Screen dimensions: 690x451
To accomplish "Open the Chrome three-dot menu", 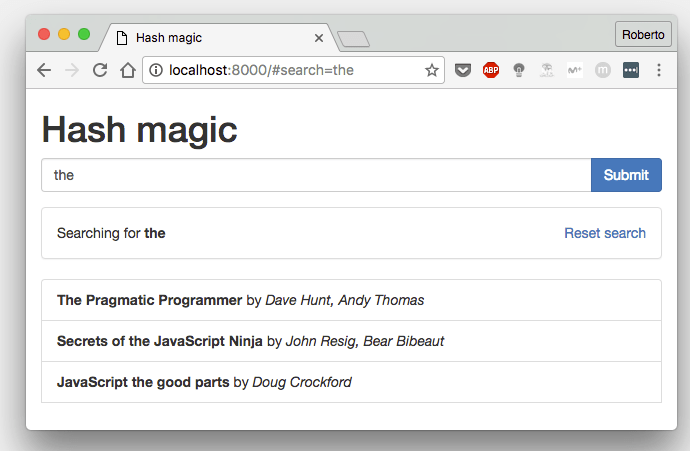I will coord(659,70).
